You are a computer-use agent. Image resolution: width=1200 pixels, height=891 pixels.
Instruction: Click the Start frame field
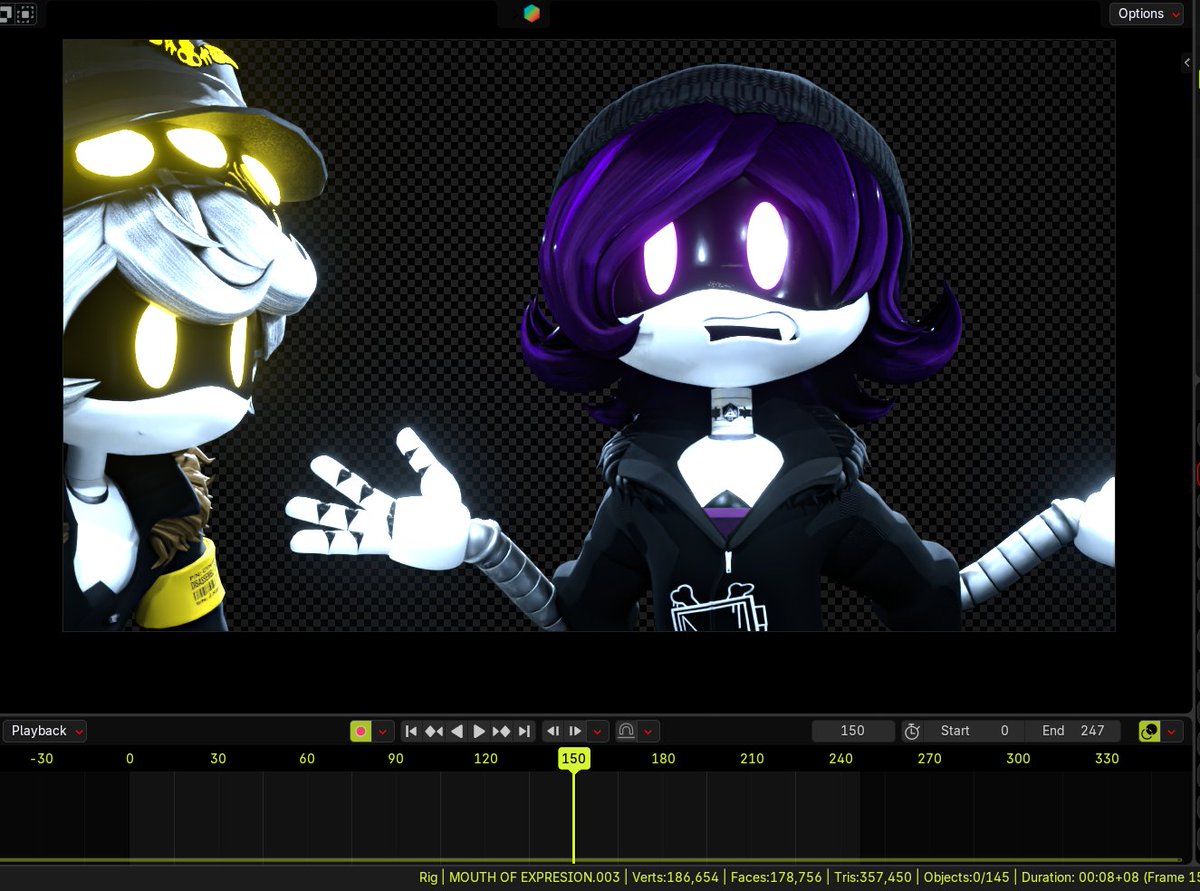973,731
